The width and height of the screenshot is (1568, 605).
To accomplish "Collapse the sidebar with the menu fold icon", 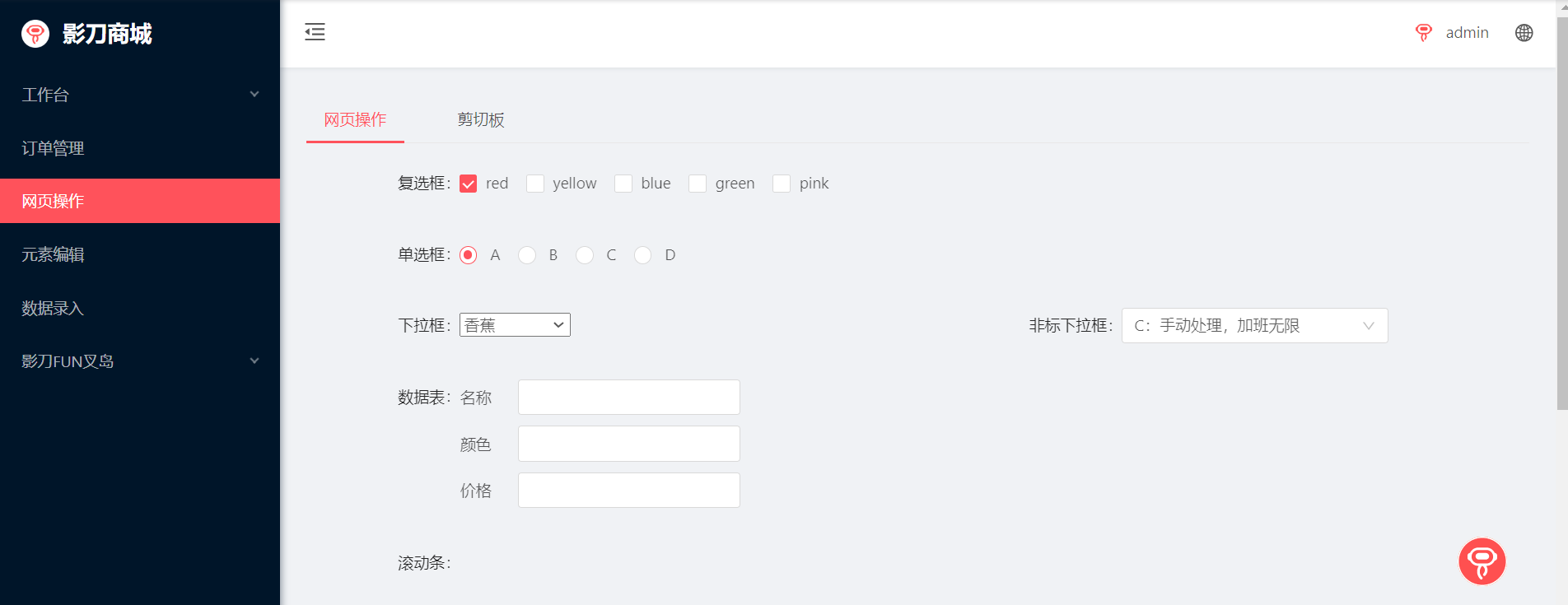I will (315, 33).
